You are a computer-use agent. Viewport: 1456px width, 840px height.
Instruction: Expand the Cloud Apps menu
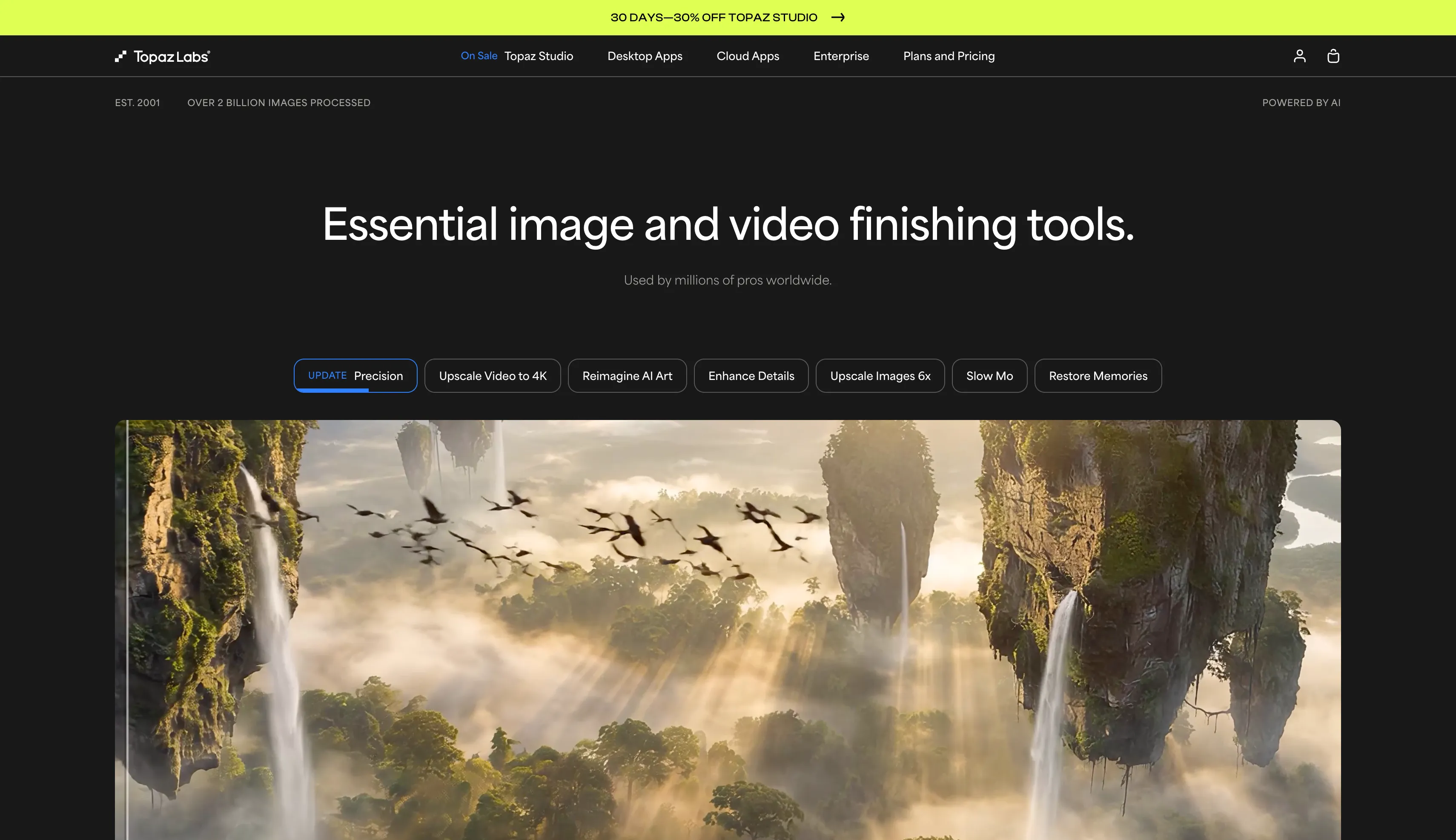(x=747, y=56)
